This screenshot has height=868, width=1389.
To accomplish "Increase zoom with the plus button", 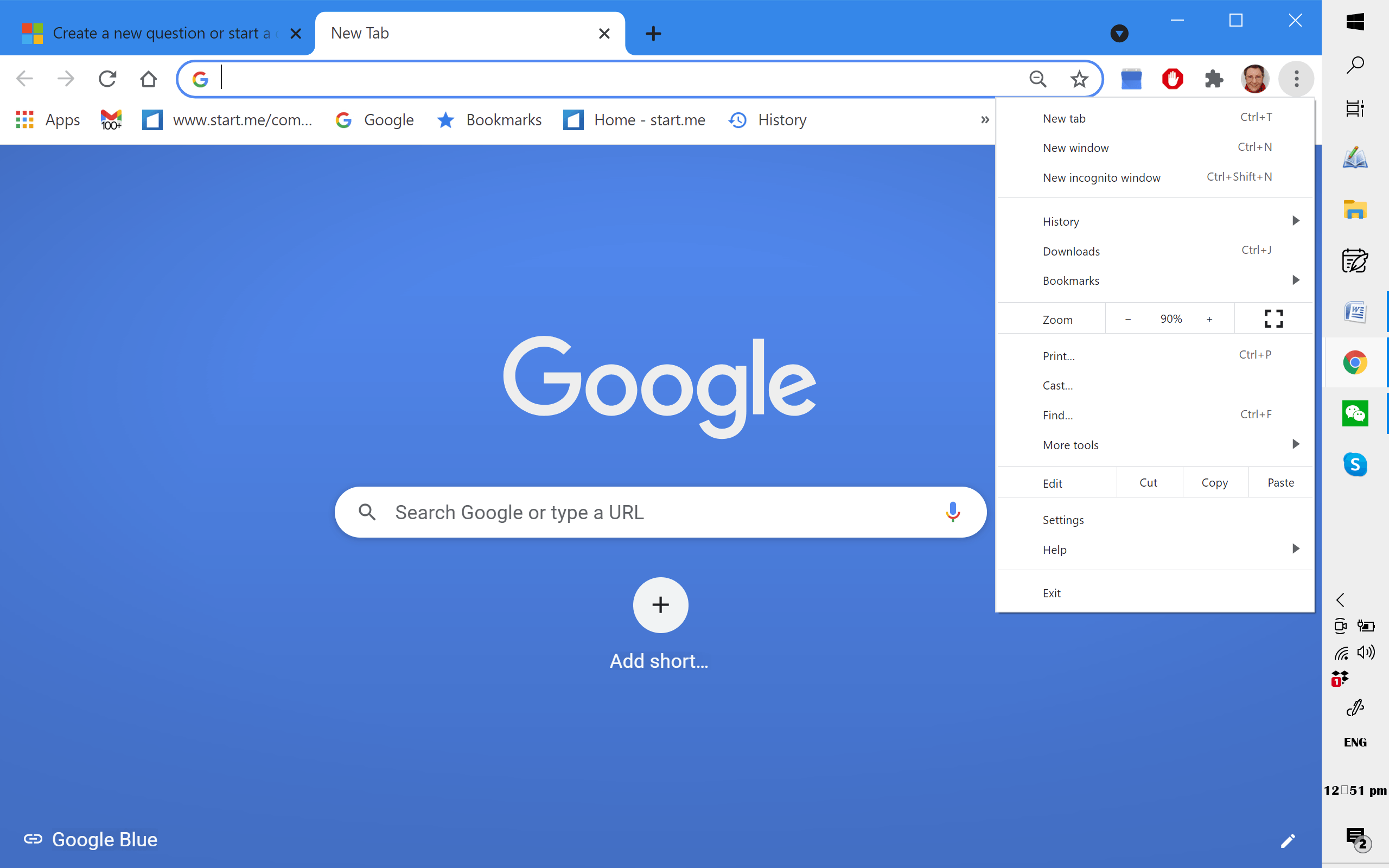I will [x=1209, y=319].
